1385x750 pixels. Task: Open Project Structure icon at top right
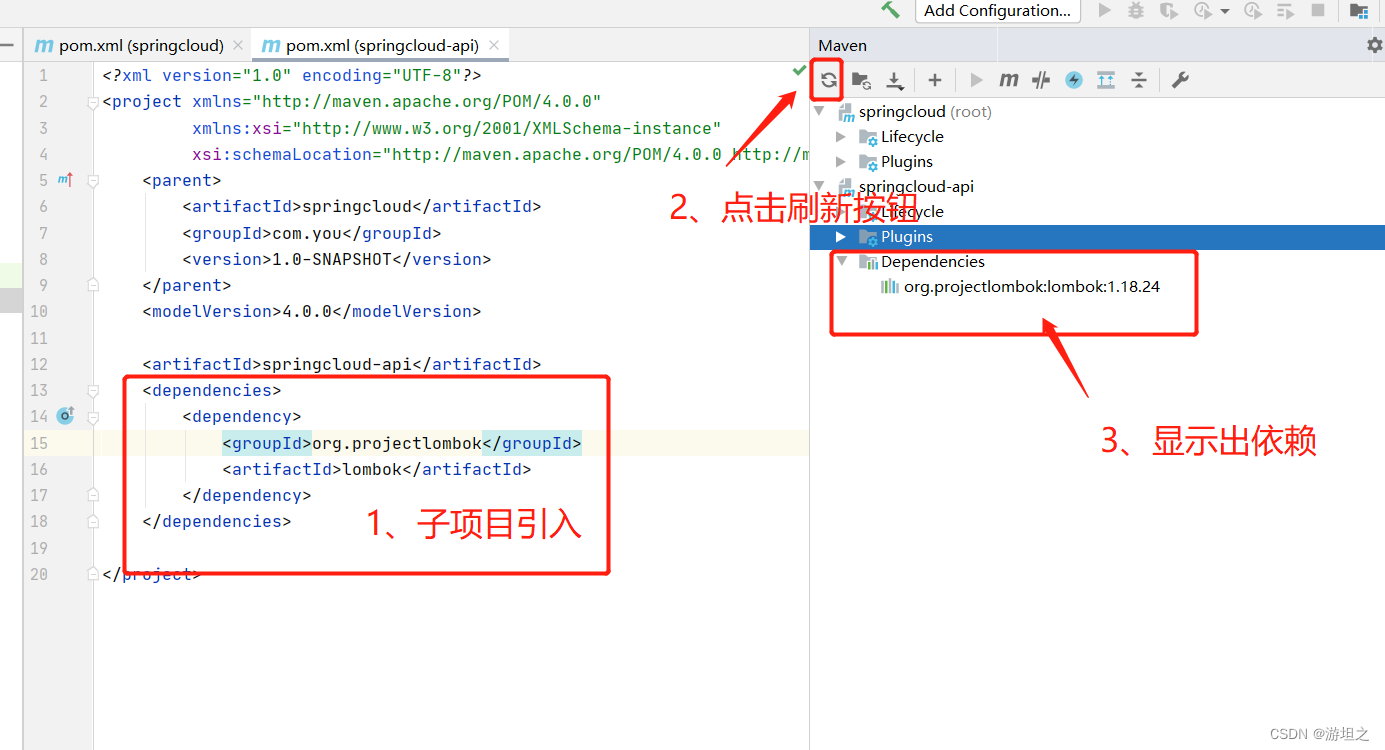1358,10
